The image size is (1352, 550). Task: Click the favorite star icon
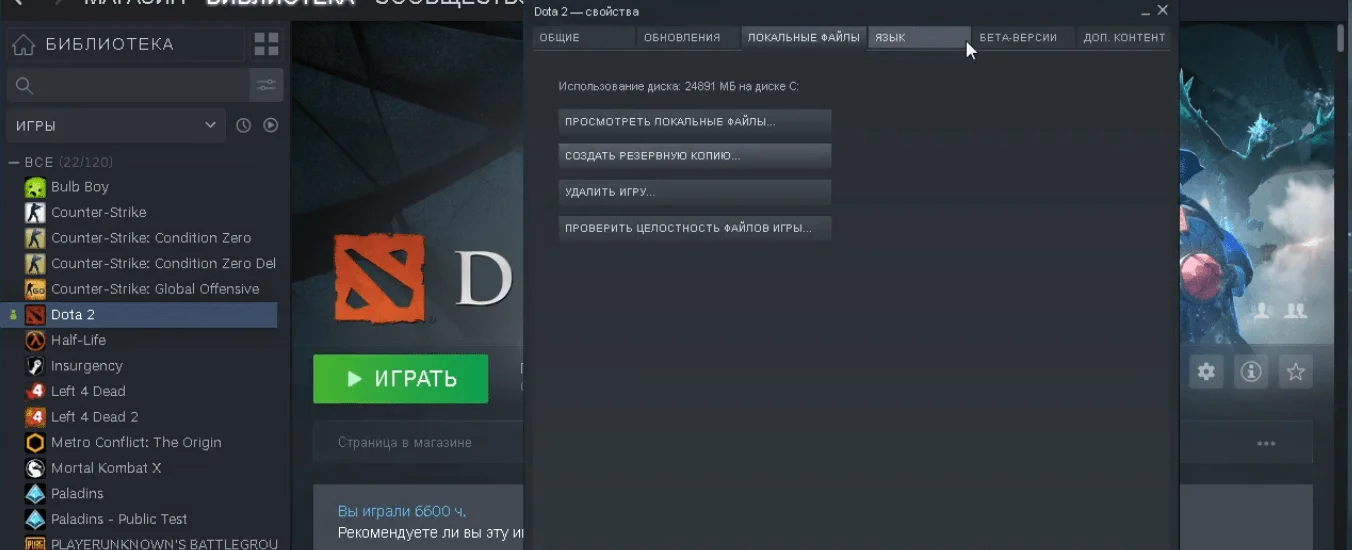(1296, 372)
